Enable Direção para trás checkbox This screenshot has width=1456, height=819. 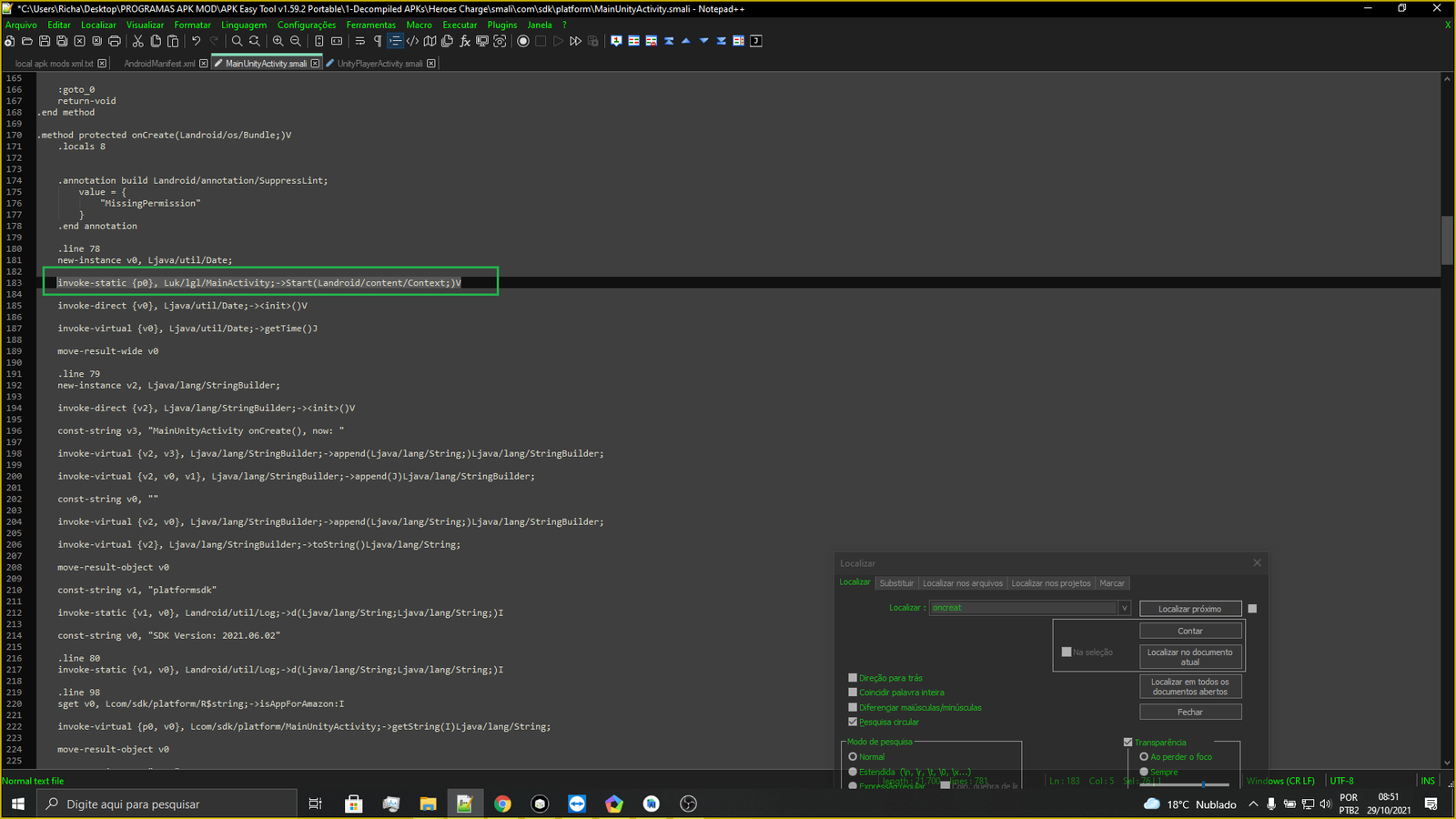tap(853, 678)
